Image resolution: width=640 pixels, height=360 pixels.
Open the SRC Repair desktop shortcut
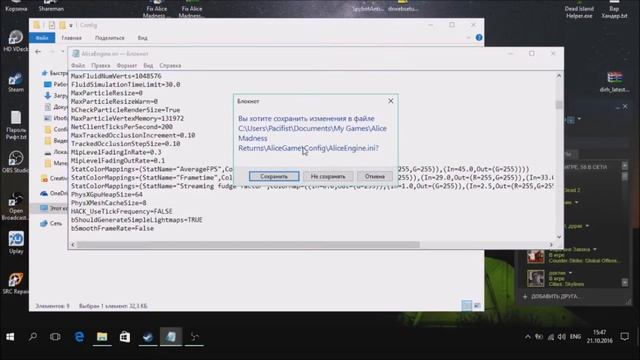[x=16, y=283]
